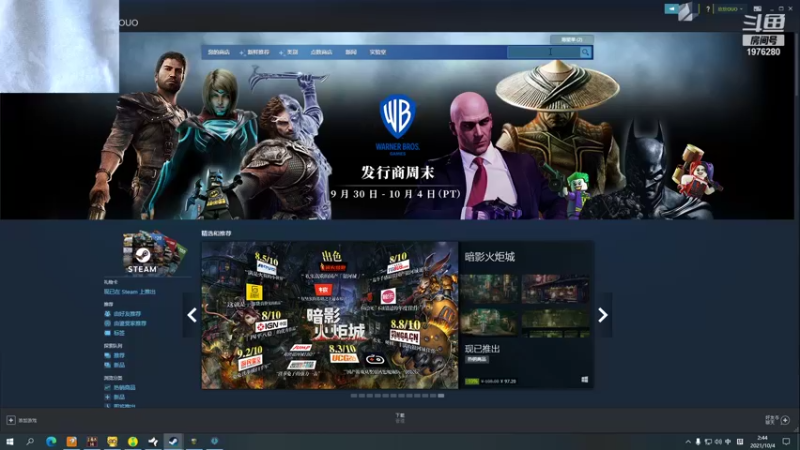
Task: Show next featured game with right arrow
Action: tap(603, 315)
